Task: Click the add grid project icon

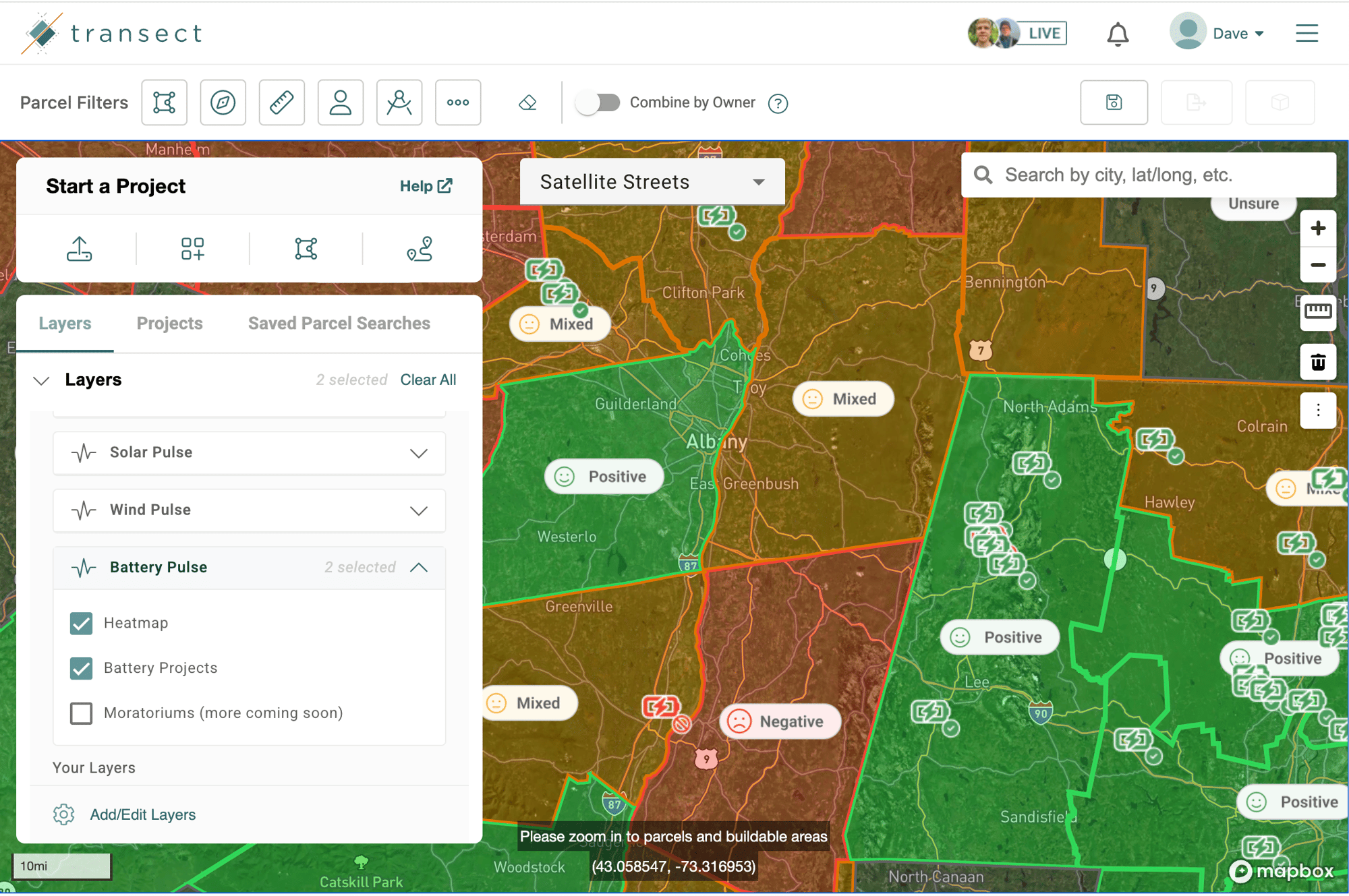Action: pyautogui.click(x=192, y=249)
